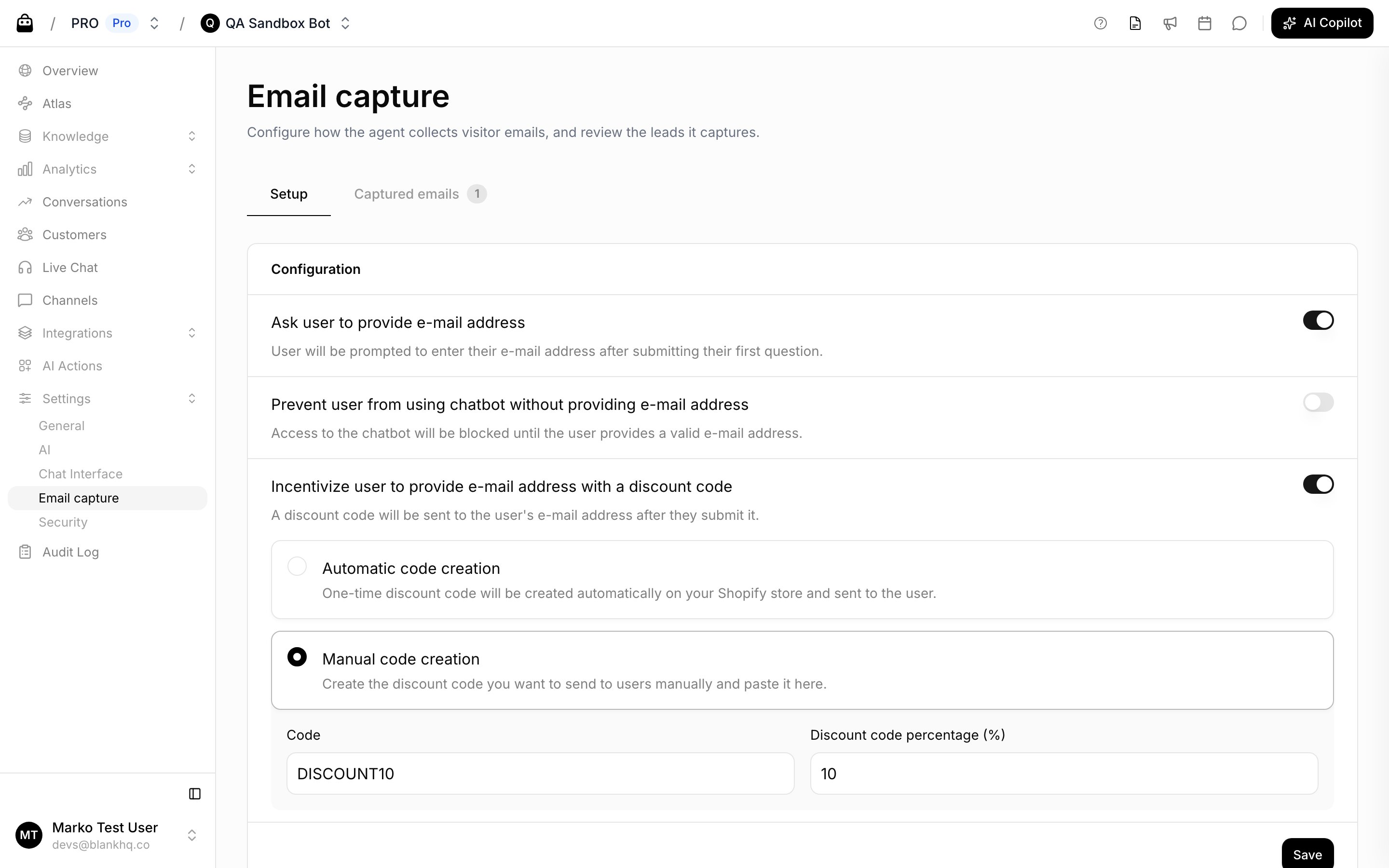Open the QA Sandbox Bot switcher chevron
The image size is (1389, 868).
(345, 23)
